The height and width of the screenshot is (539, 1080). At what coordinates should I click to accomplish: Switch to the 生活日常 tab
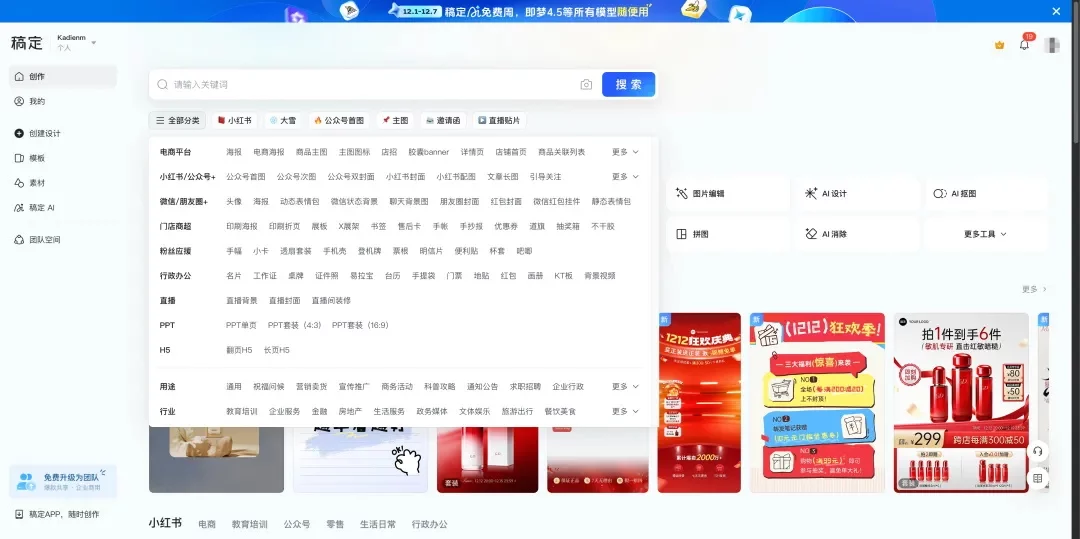tap(377, 524)
